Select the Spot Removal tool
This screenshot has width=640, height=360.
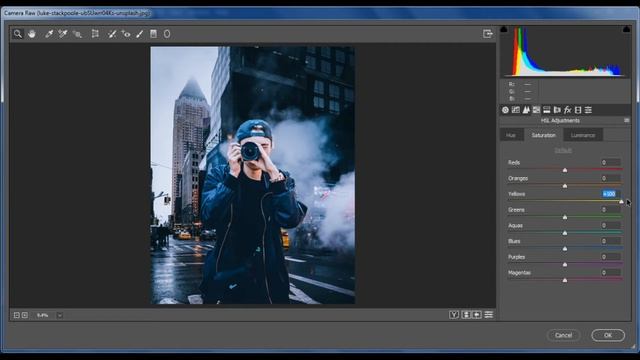click(112, 34)
